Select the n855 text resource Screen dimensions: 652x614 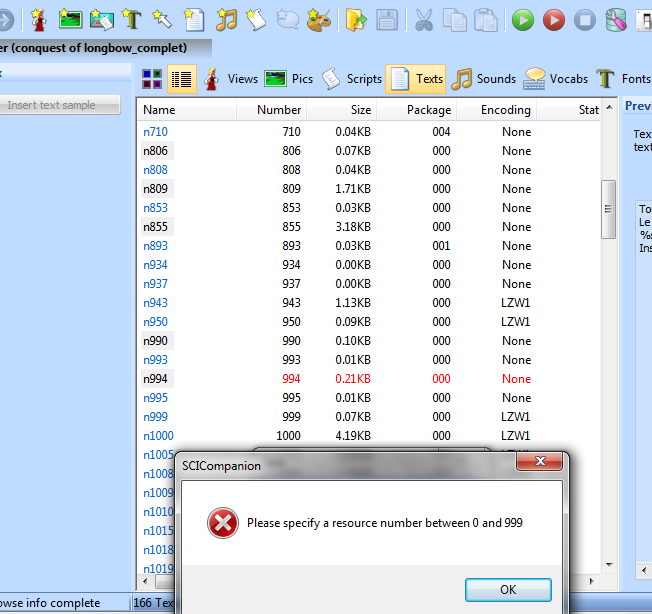click(x=155, y=227)
